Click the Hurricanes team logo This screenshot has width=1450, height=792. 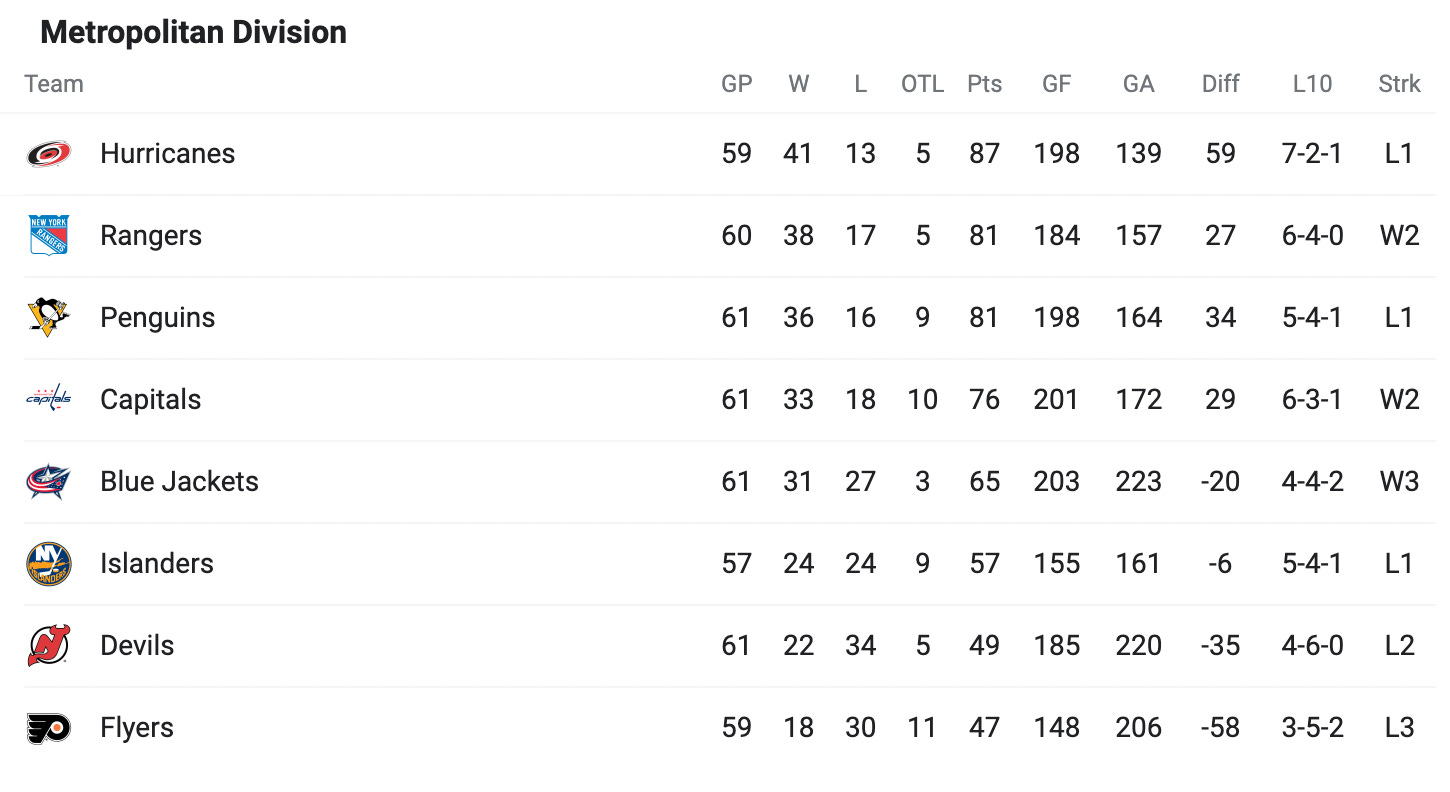coord(49,154)
